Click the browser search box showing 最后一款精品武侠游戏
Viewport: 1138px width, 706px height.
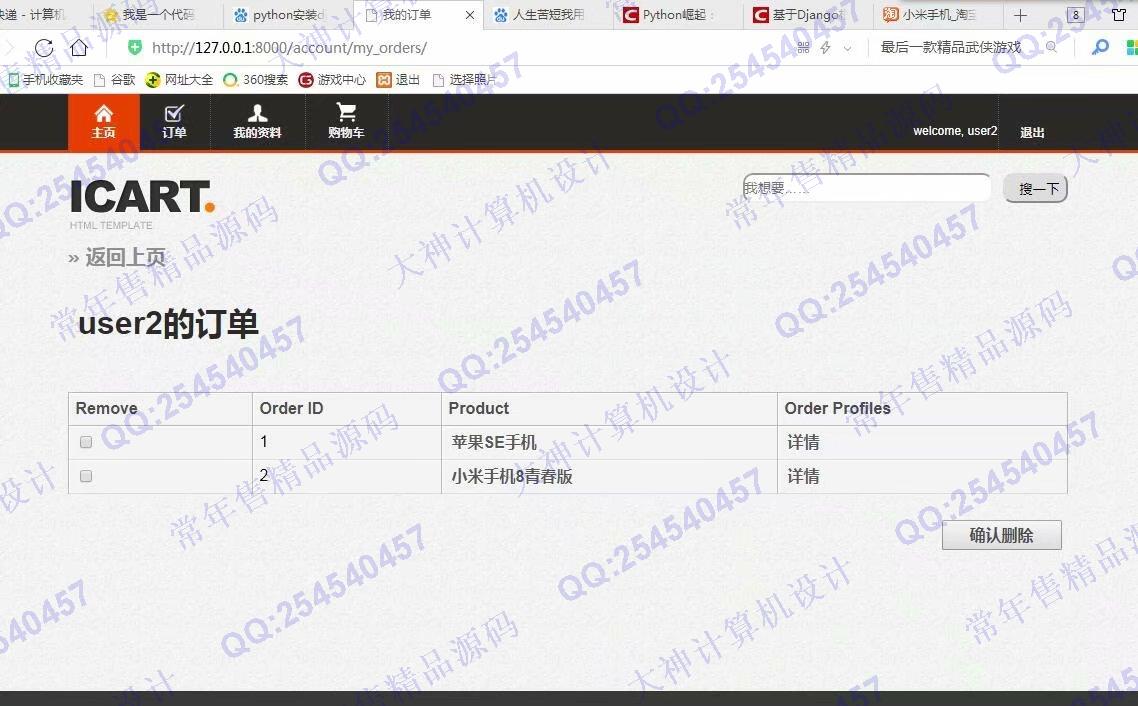click(951, 47)
